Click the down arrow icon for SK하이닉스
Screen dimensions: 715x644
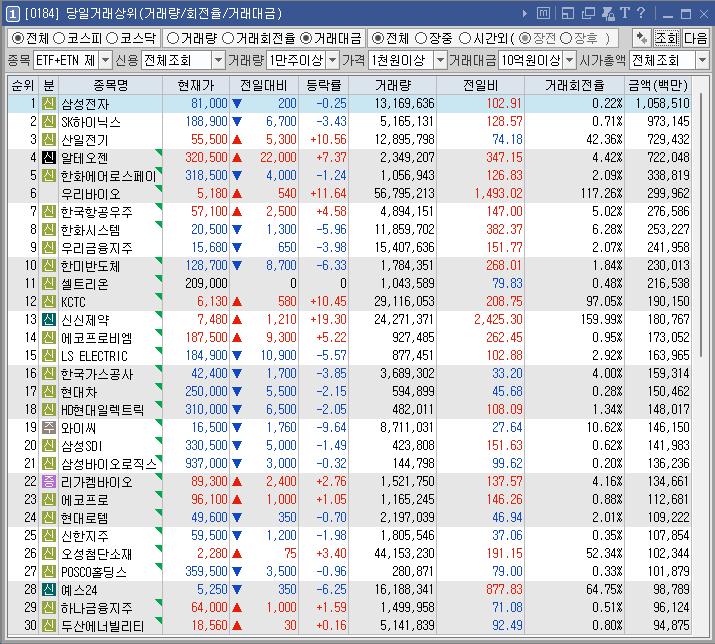(x=237, y=122)
